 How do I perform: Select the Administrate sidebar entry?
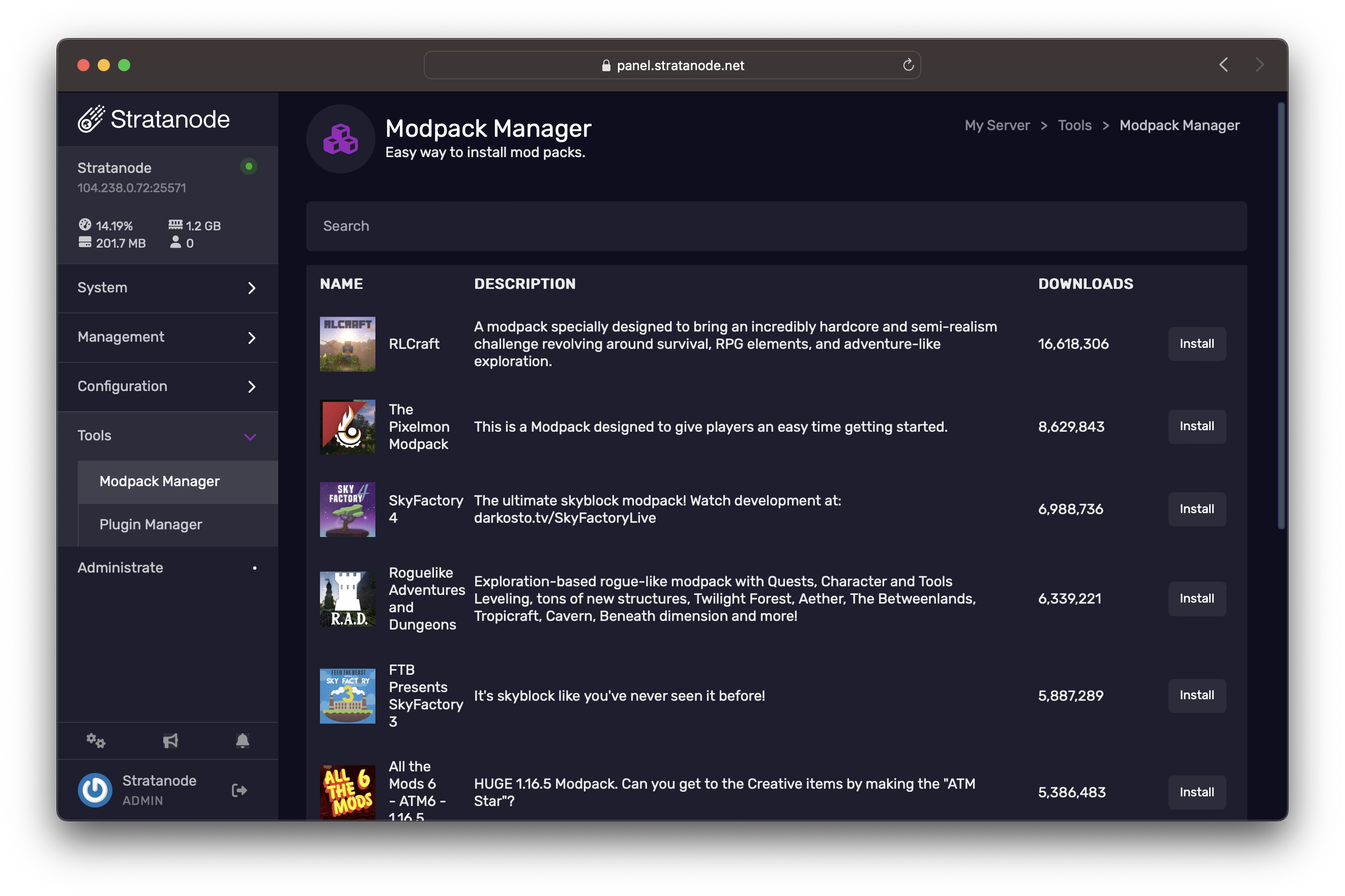click(120, 568)
